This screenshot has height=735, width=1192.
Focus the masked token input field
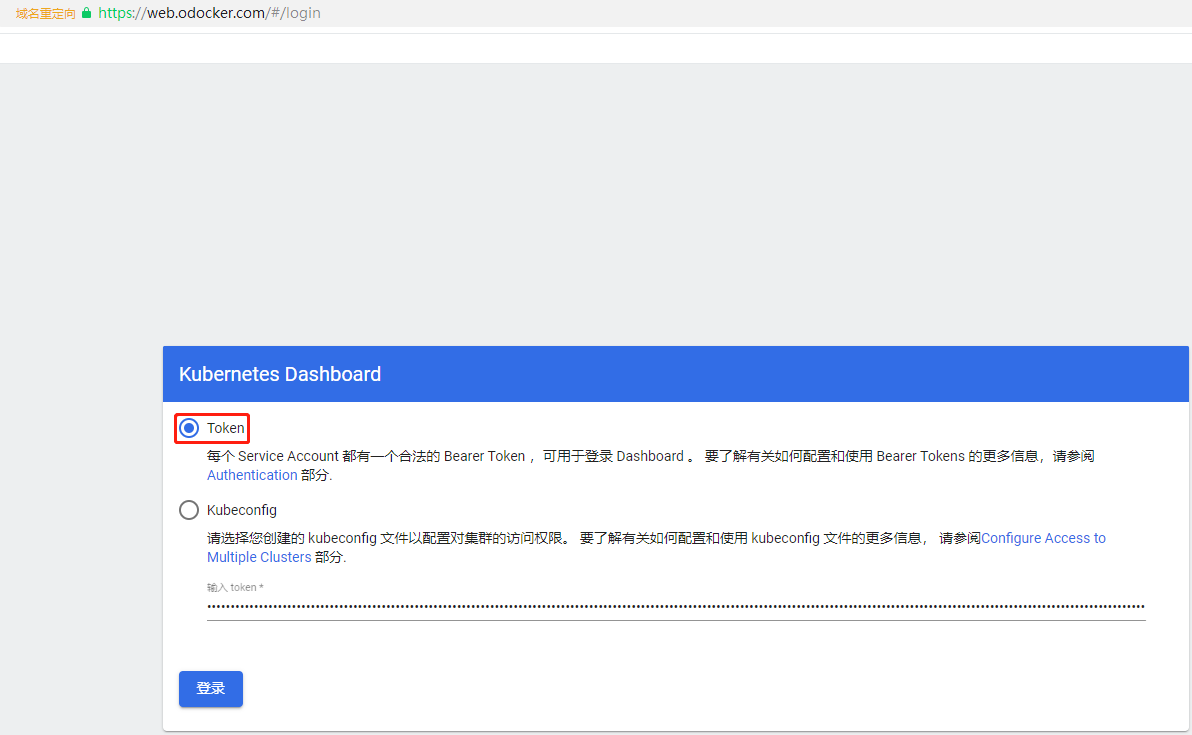point(676,606)
